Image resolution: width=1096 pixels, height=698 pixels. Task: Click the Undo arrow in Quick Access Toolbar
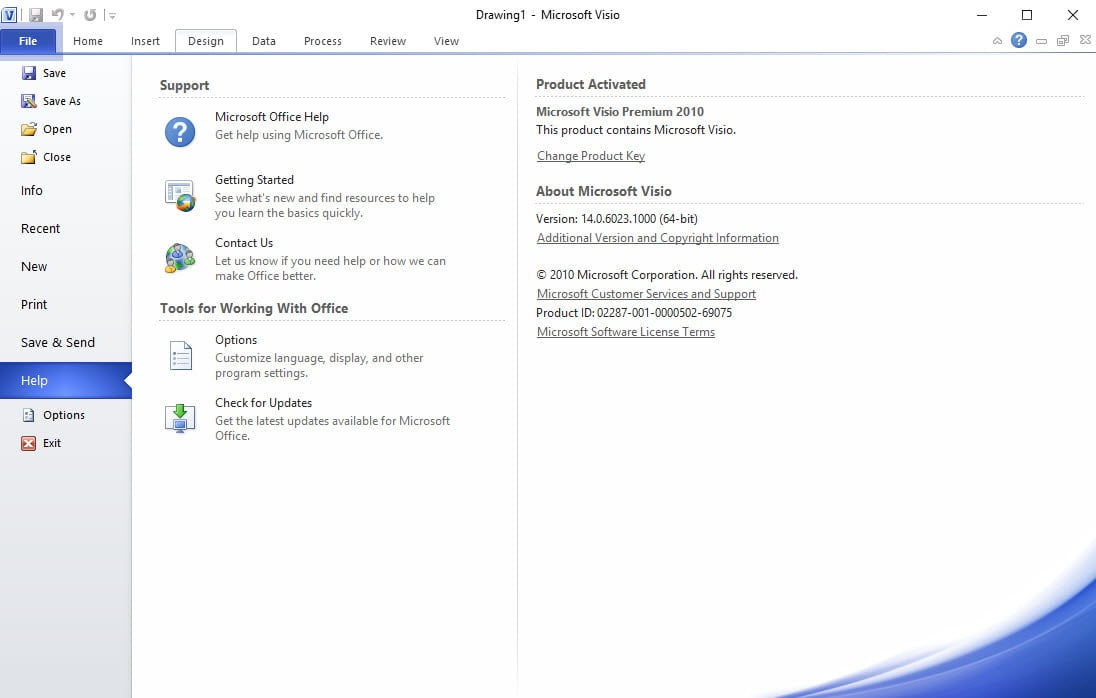click(x=58, y=14)
